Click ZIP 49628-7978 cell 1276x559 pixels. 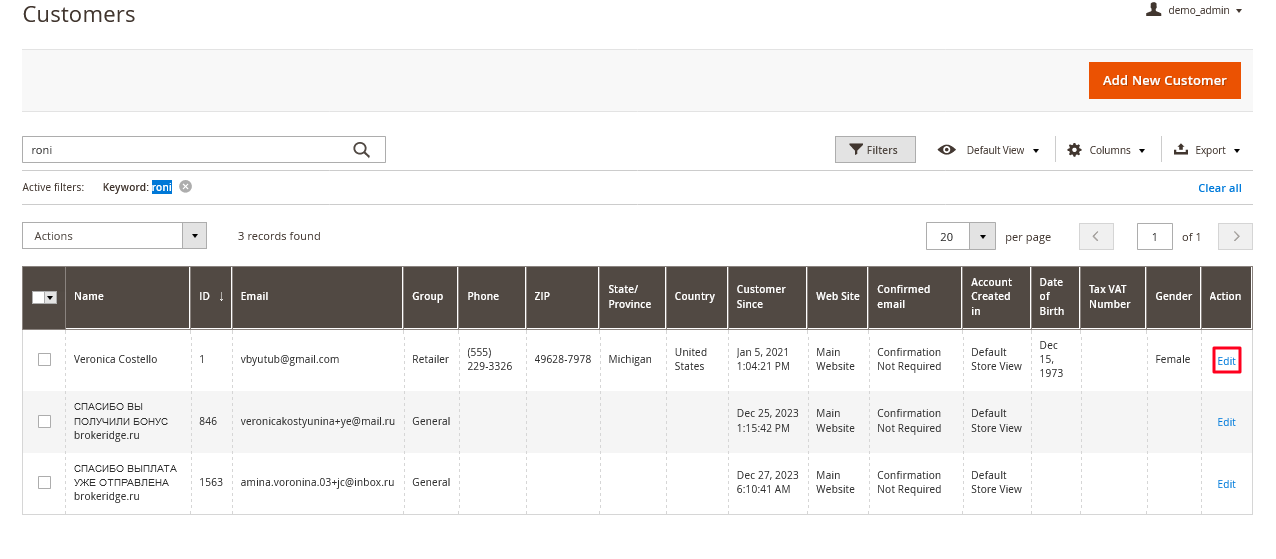tap(562, 360)
